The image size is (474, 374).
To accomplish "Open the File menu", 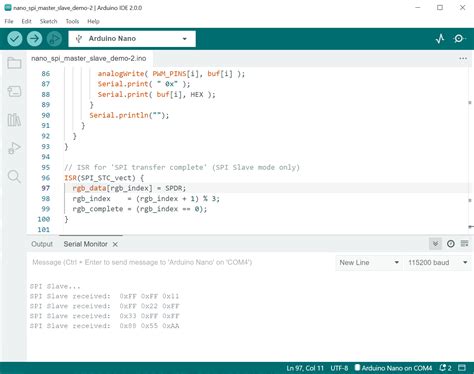I will (x=9, y=21).
